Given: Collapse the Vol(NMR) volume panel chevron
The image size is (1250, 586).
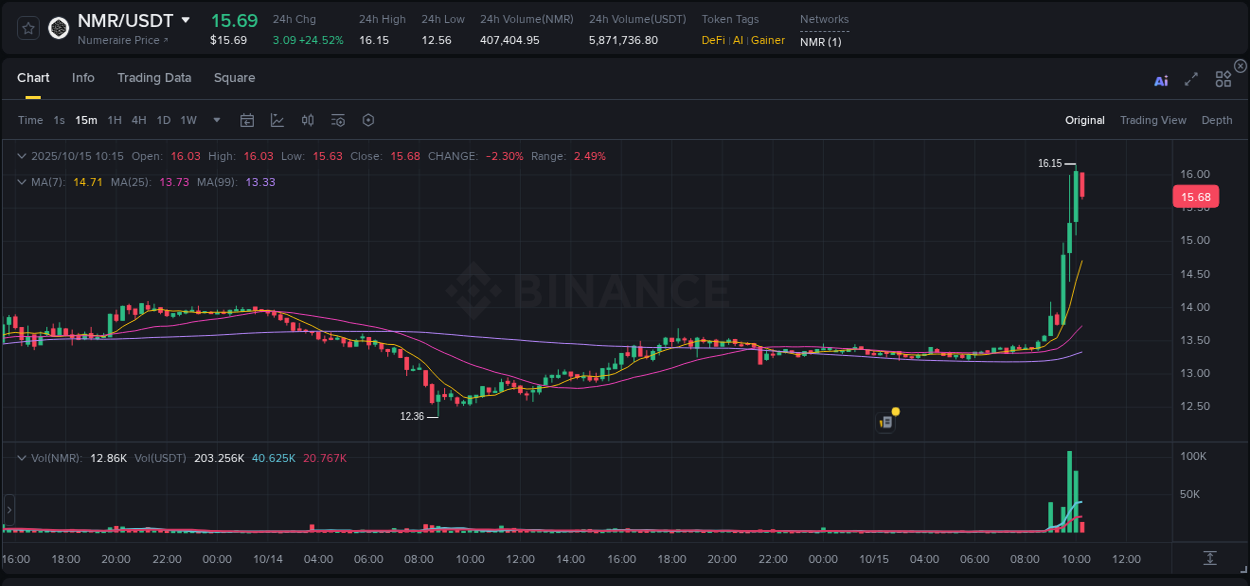Looking at the screenshot, I should (21, 458).
